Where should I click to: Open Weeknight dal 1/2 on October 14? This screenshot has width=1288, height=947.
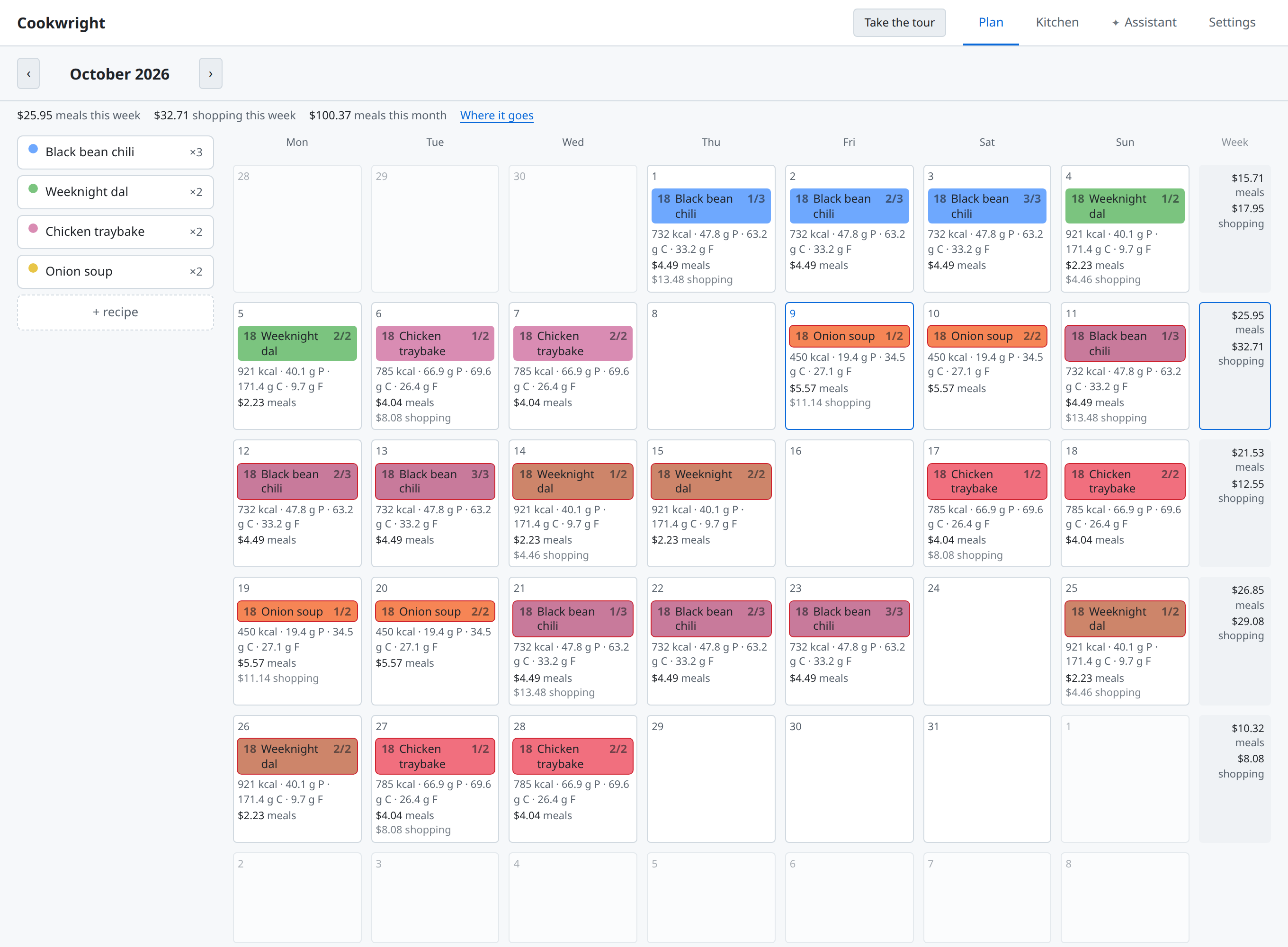pyautogui.click(x=572, y=481)
